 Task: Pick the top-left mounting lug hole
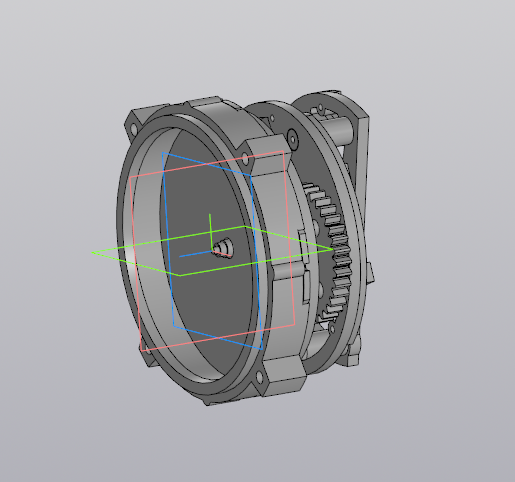(x=134, y=129)
